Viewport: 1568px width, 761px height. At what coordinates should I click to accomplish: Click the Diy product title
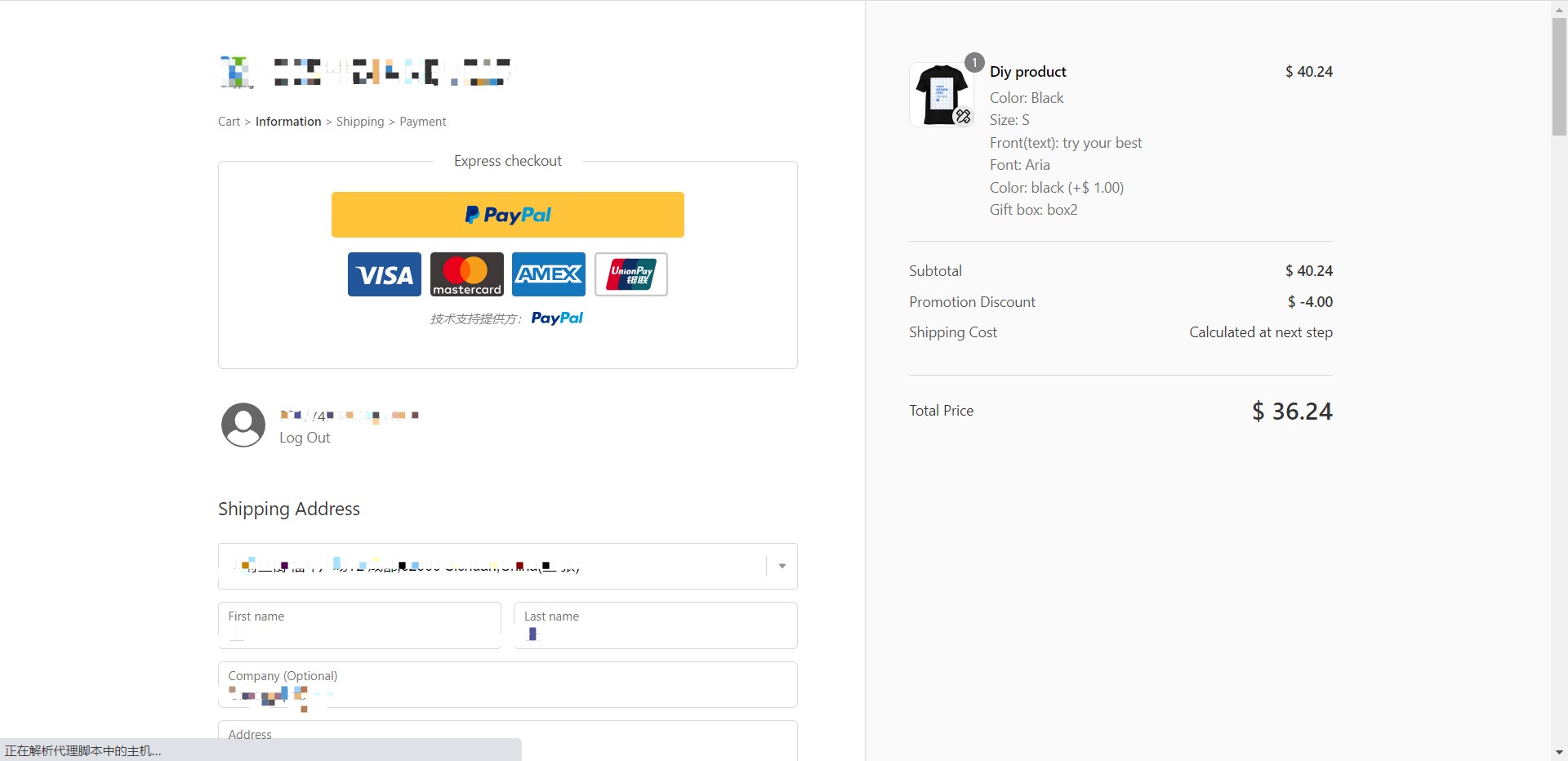click(x=1028, y=72)
